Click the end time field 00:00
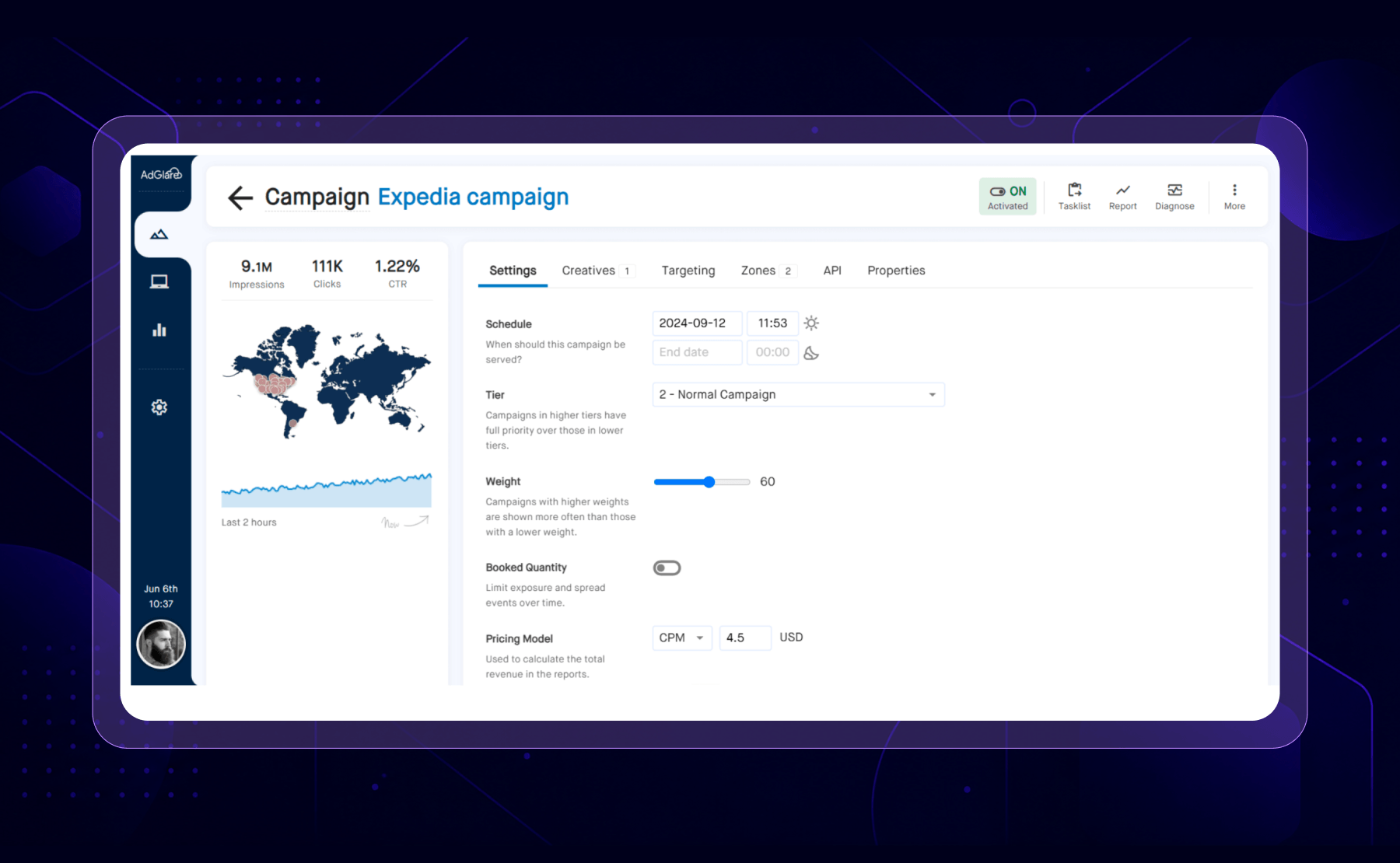Screen dimensions: 1400x863 click(772, 352)
